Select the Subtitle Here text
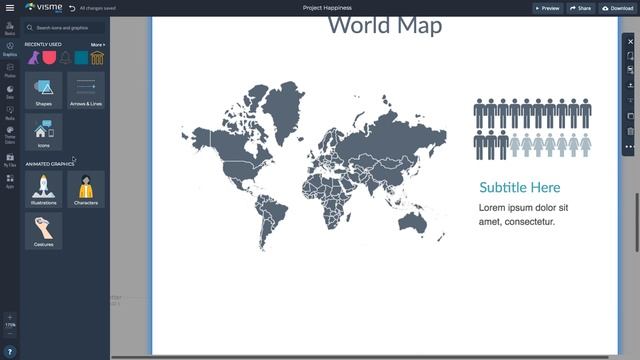The height and width of the screenshot is (360, 640). pyautogui.click(x=520, y=187)
